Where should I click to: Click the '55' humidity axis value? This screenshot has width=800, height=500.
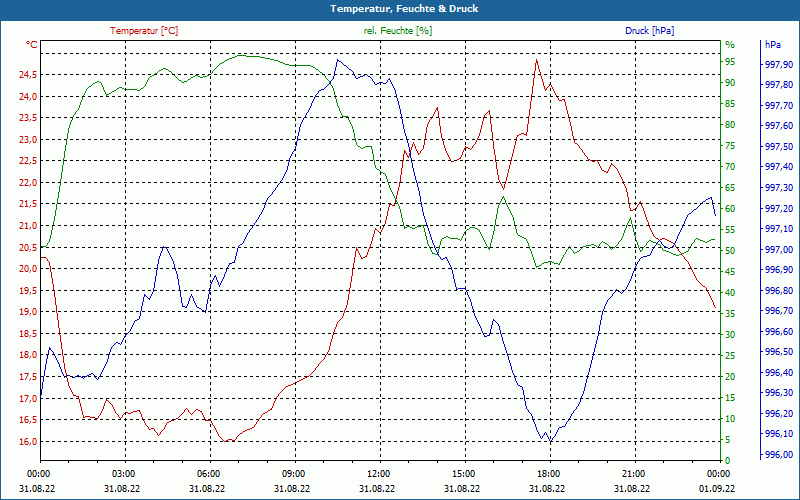click(x=730, y=230)
